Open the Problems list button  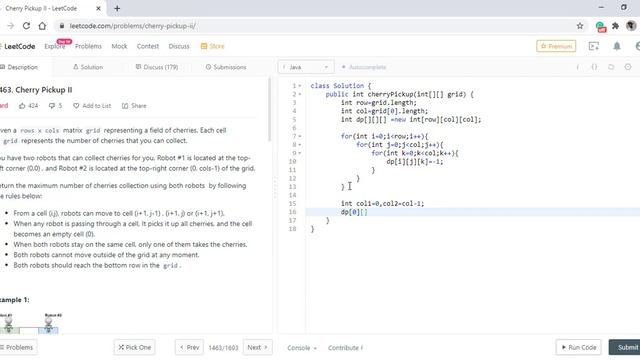tap(17, 347)
